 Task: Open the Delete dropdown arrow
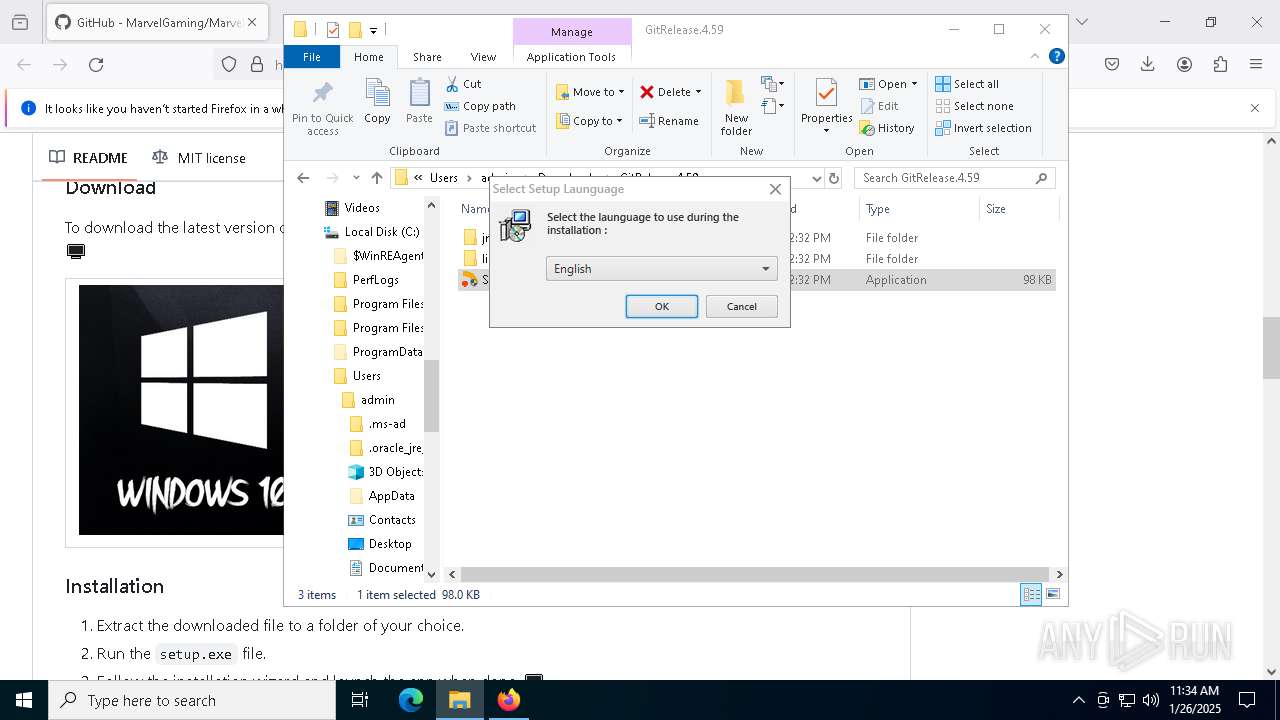698,92
